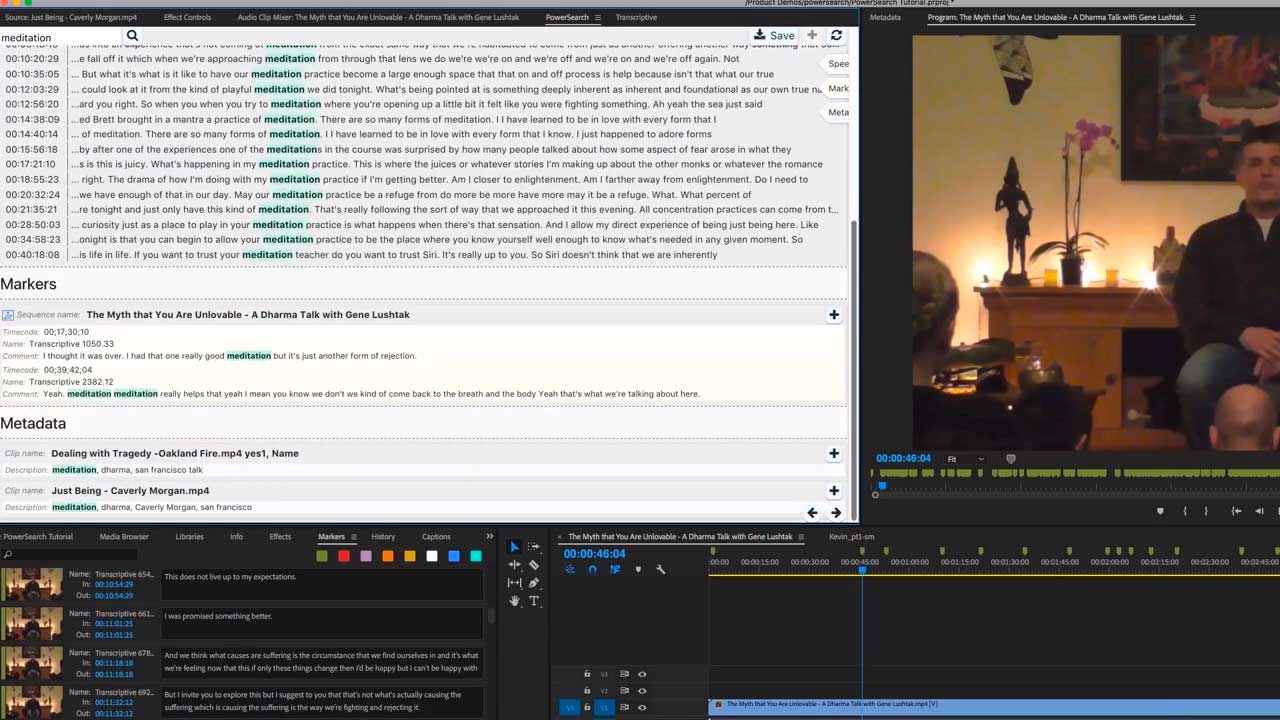Show more panel tabs with double chevron
The height and width of the screenshot is (720, 1280).
(x=489, y=537)
